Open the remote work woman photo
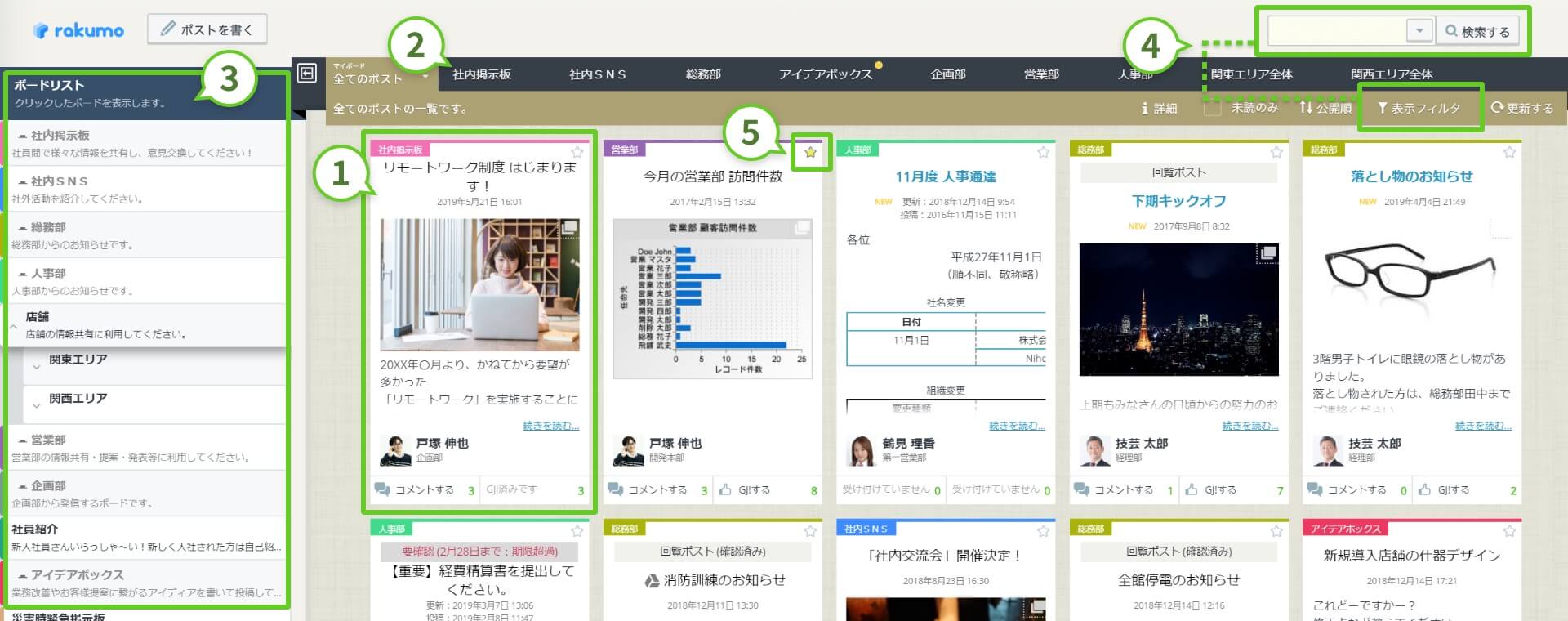The image size is (1568, 621). pyautogui.click(x=480, y=284)
